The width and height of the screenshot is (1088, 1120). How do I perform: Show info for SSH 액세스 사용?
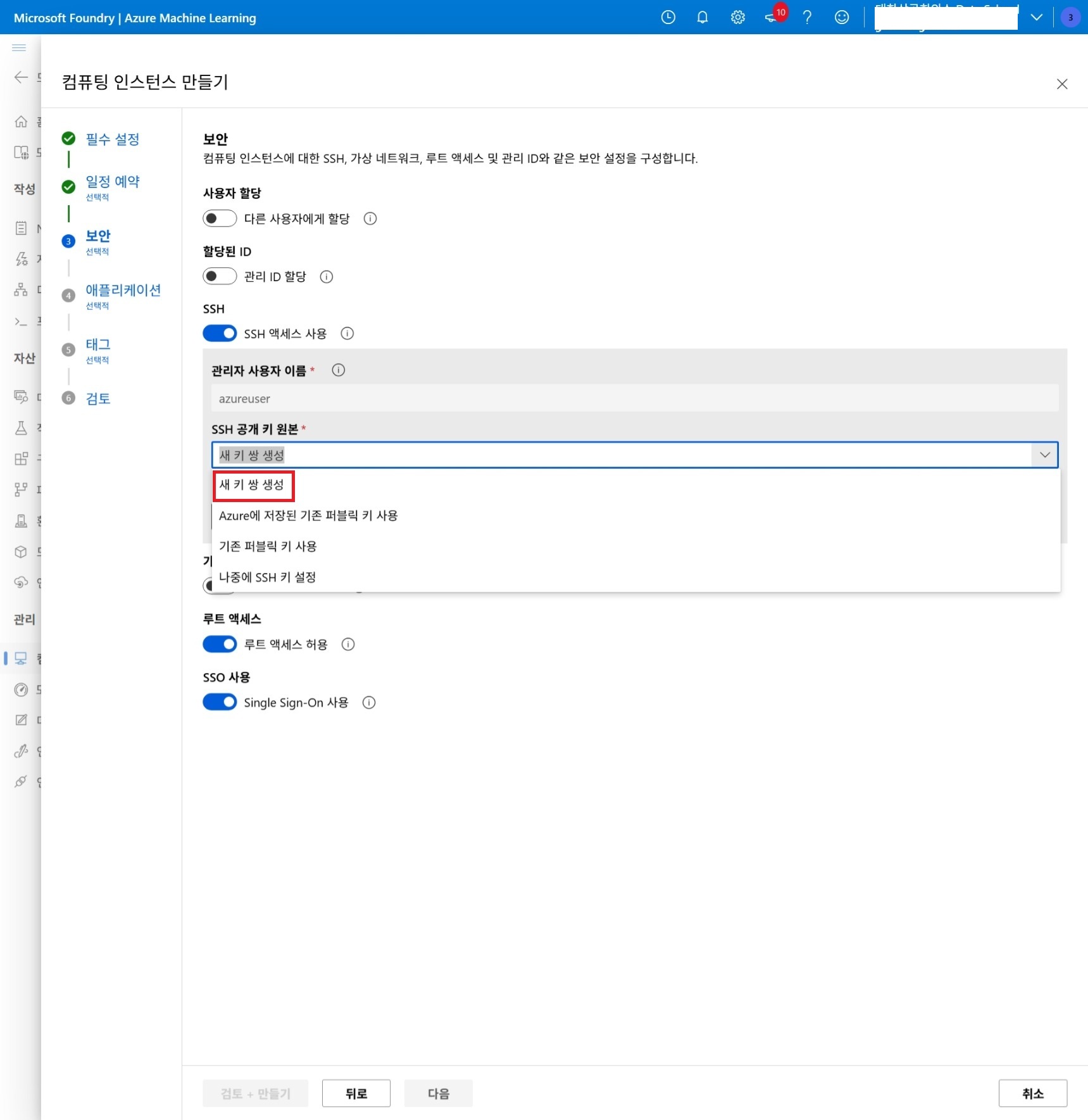[x=347, y=334]
